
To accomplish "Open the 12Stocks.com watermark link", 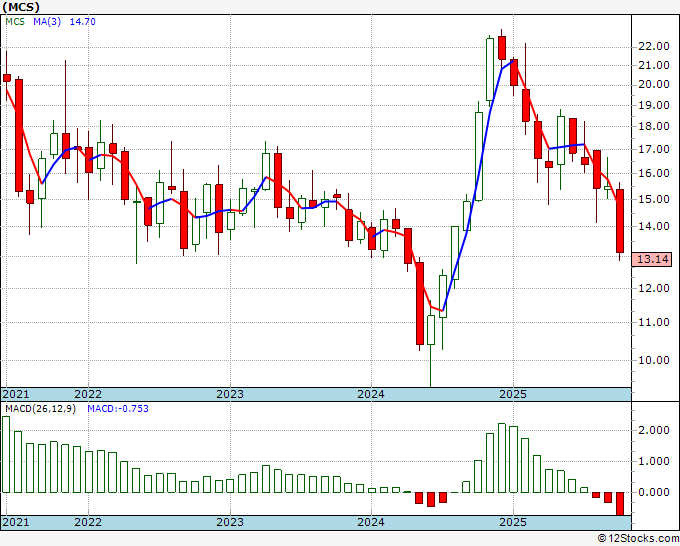I will pyautogui.click(x=637, y=538).
